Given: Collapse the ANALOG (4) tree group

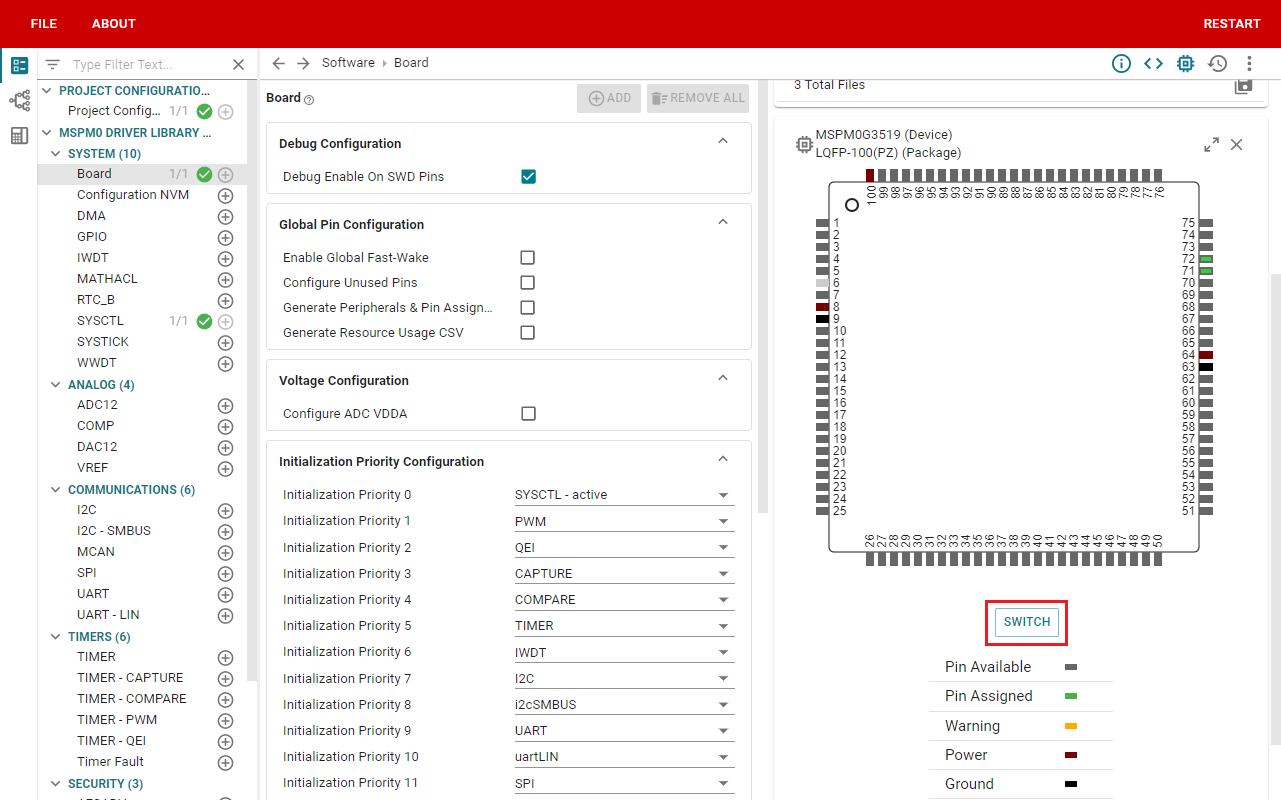Looking at the screenshot, I should pos(56,385).
